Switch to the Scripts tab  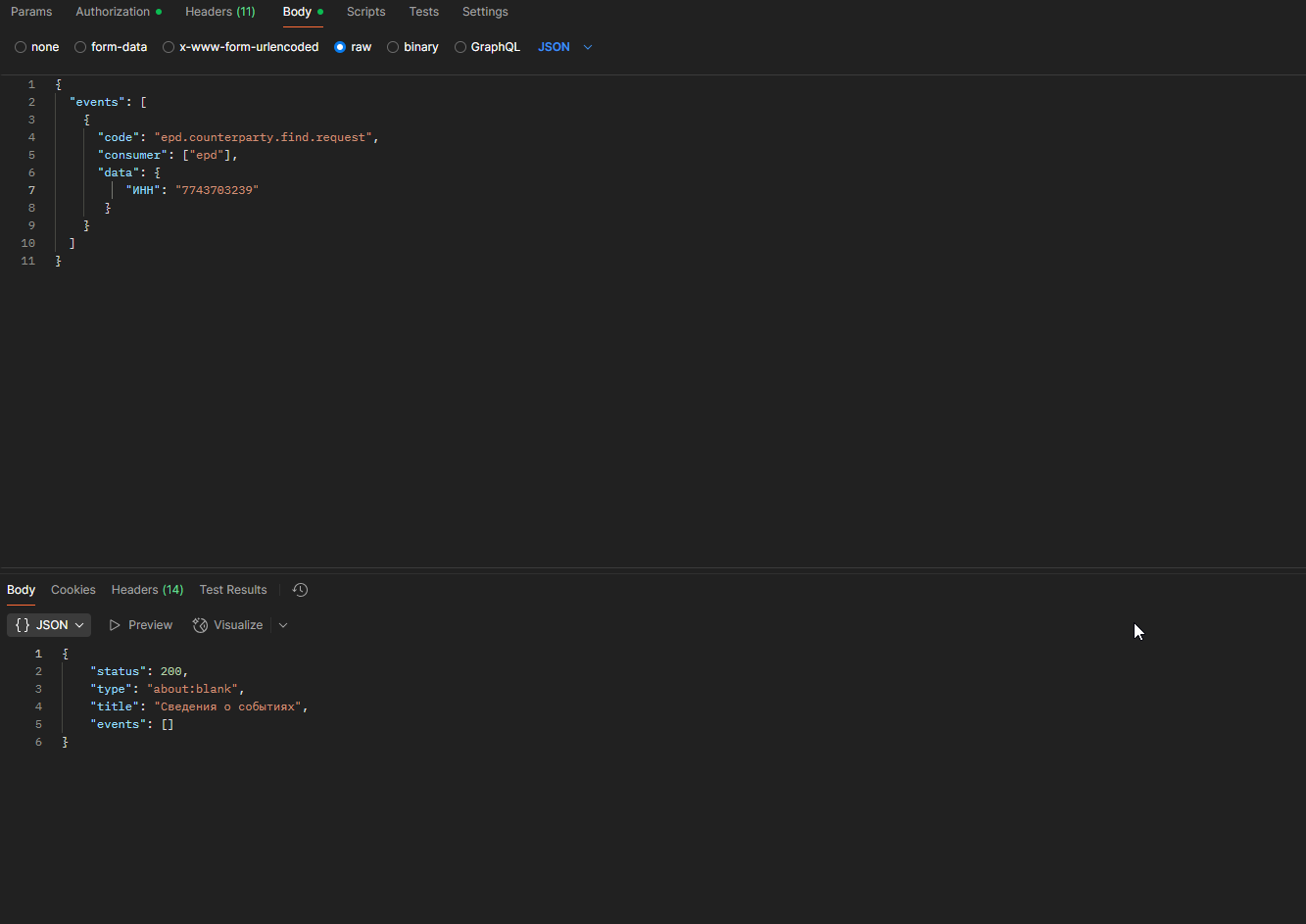[x=366, y=12]
